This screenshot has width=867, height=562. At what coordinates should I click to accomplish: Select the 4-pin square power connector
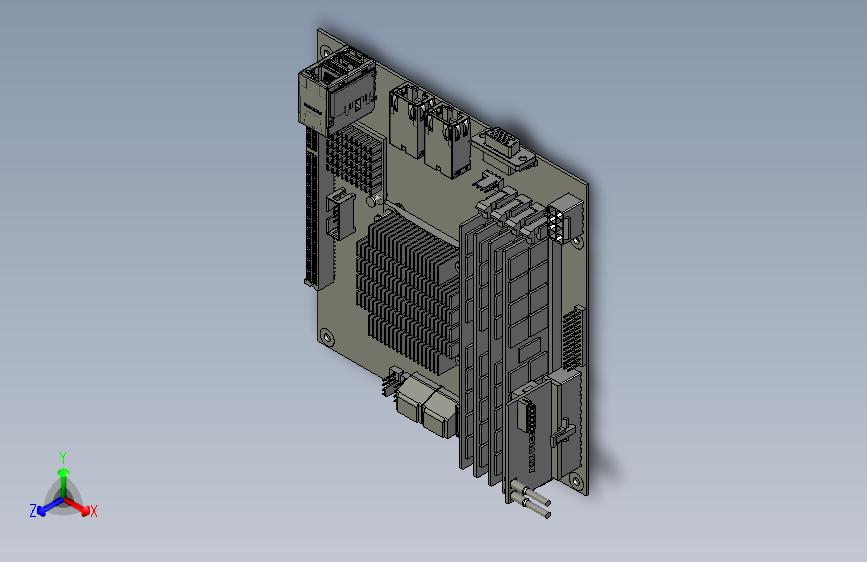pyautogui.click(x=566, y=219)
